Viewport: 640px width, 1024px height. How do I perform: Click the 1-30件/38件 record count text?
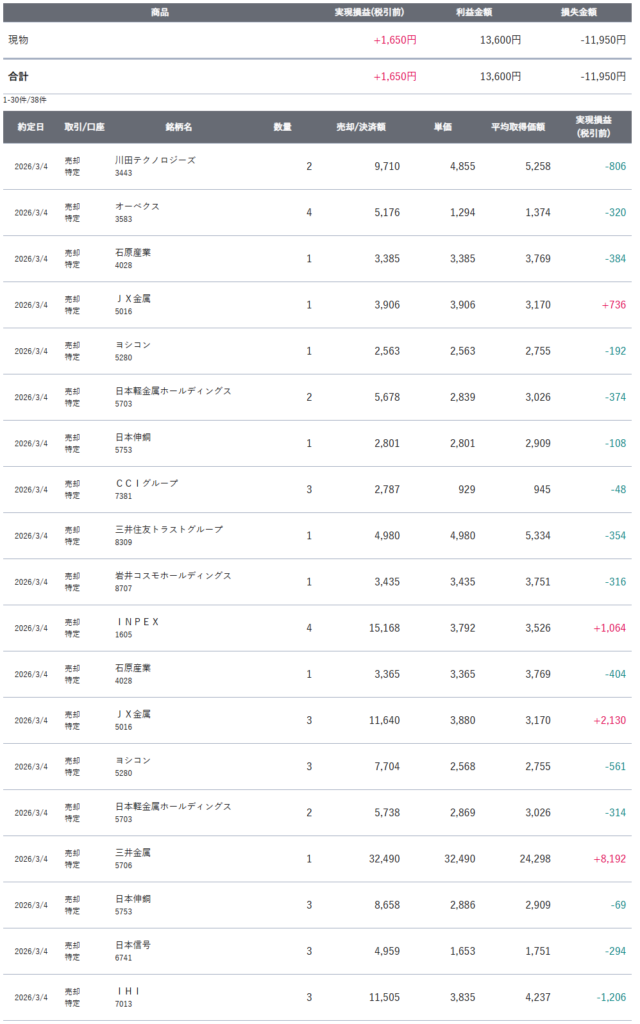tap(24, 100)
